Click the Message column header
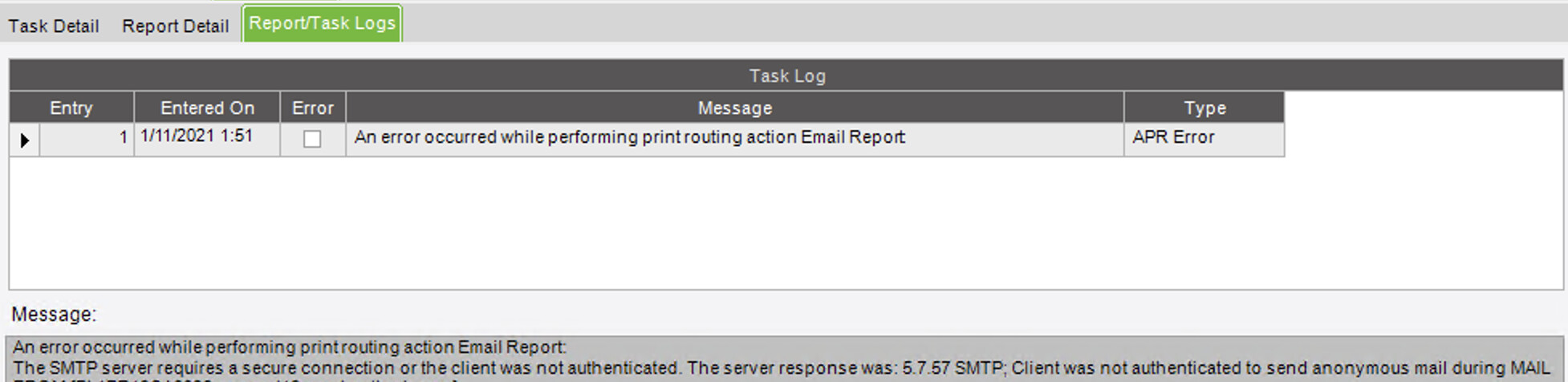This screenshot has height=382, width=1568. coord(735,108)
